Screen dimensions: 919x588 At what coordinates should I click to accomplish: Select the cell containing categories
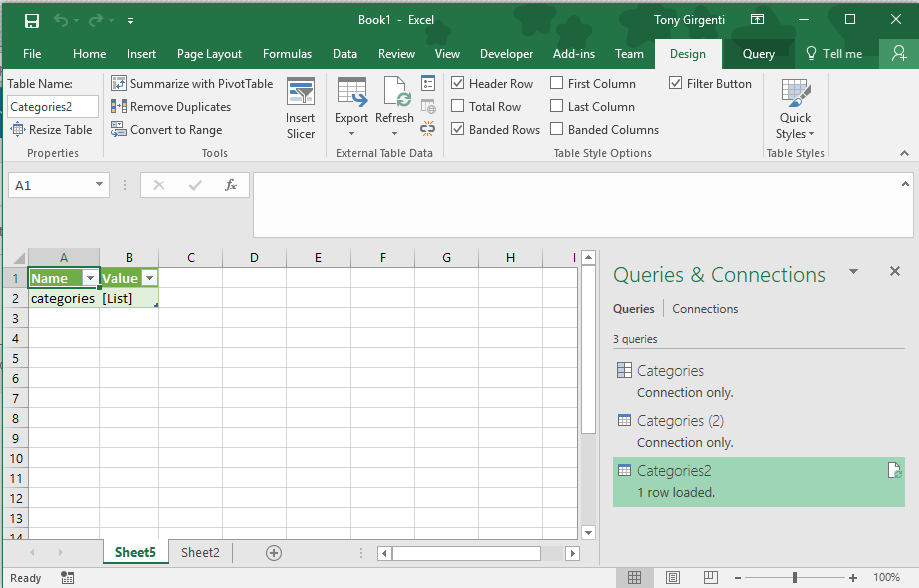coord(64,298)
